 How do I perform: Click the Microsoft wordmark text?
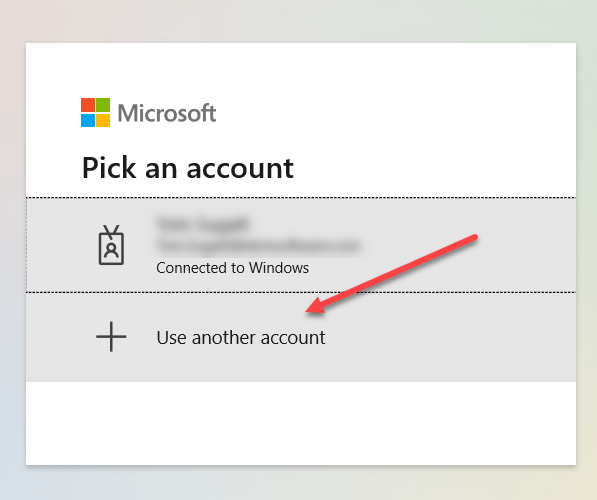tap(167, 113)
